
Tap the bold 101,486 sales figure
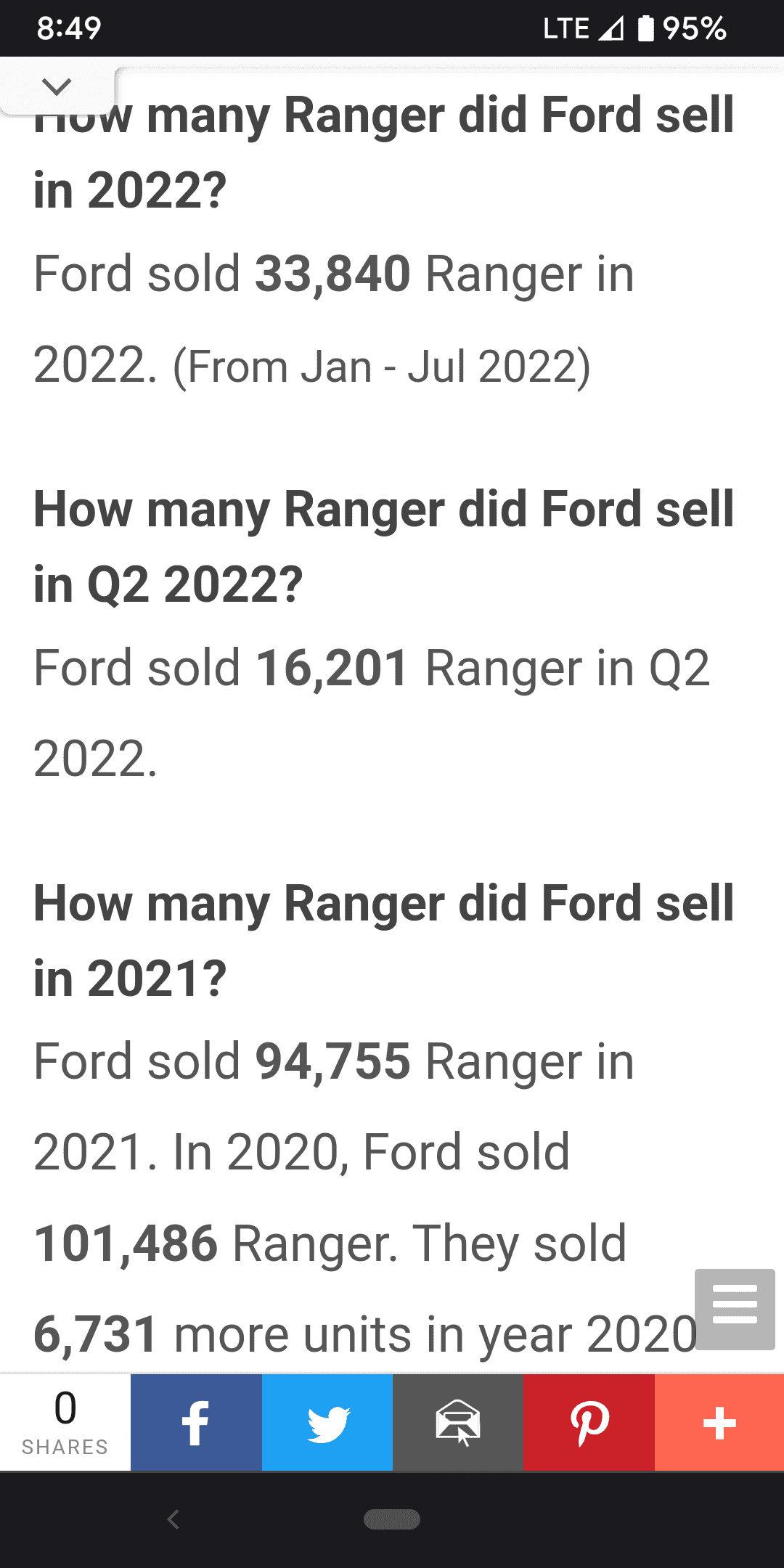pyautogui.click(x=126, y=1244)
